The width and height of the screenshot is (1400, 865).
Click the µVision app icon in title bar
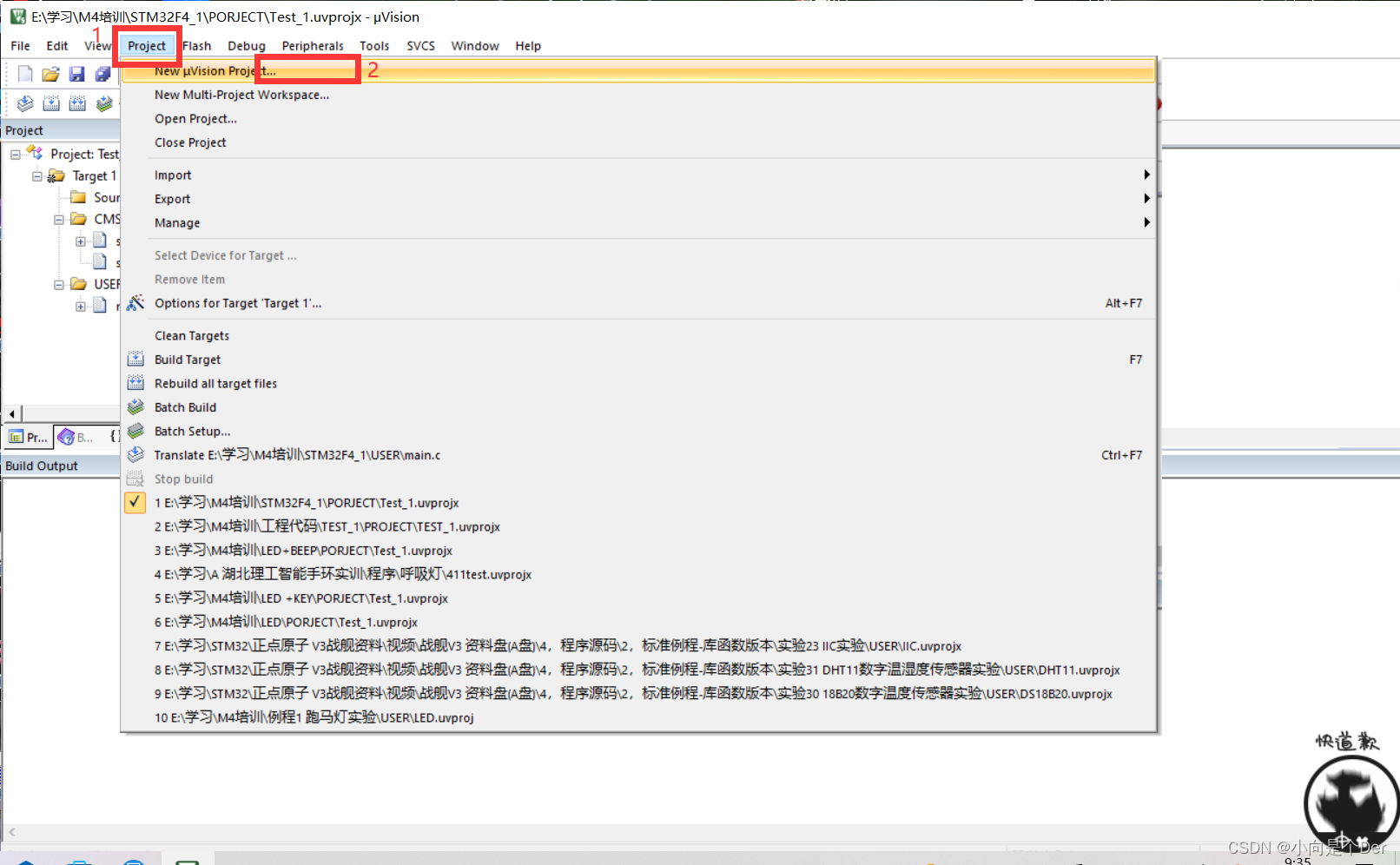[x=17, y=17]
